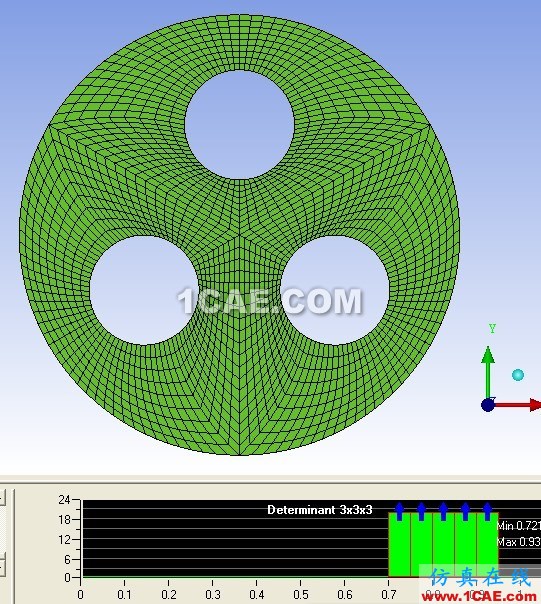Select the first green histogram bar at 0.7

click(x=400, y=545)
